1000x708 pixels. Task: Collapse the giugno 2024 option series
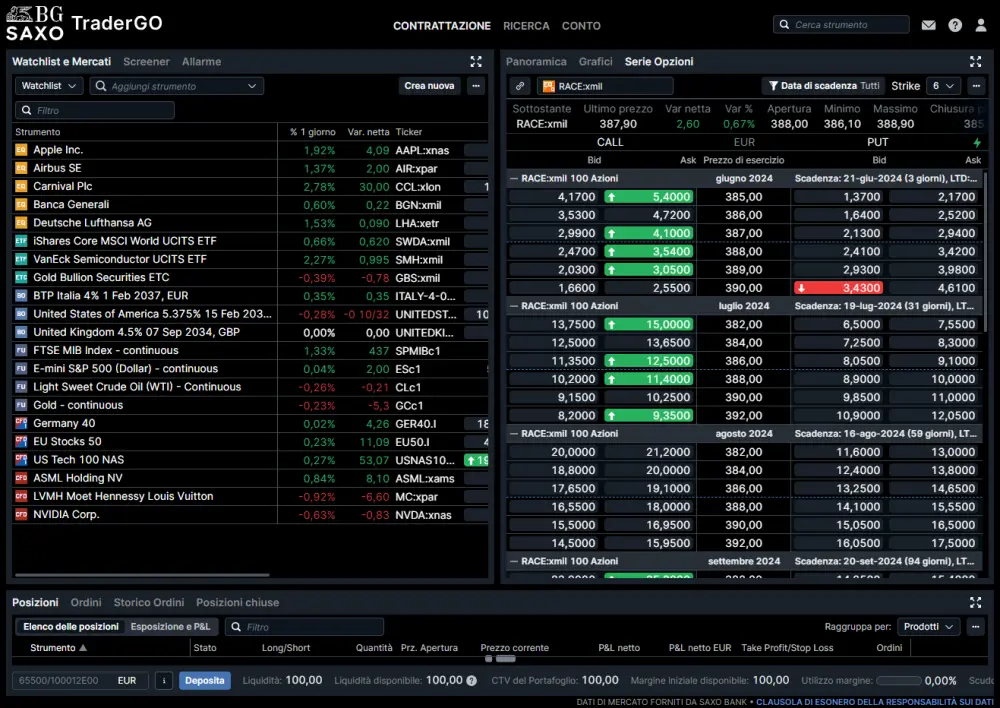pyautogui.click(x=513, y=179)
